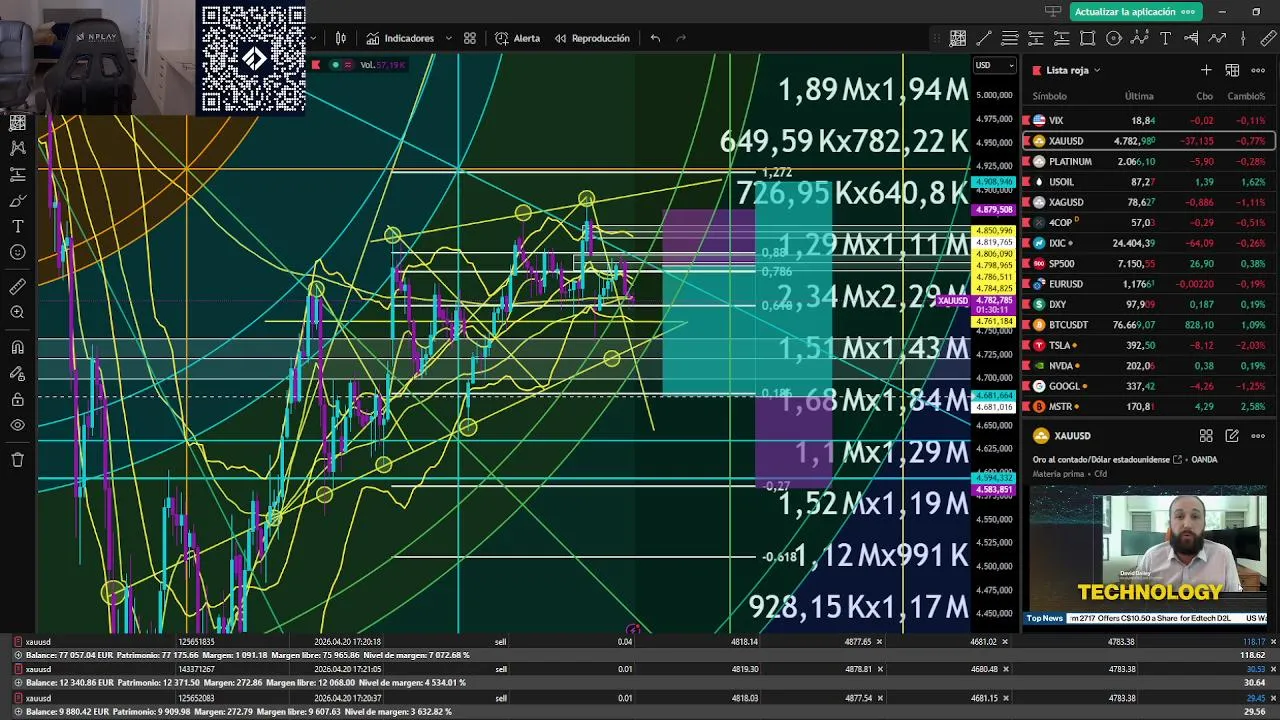Open the Indicadores panel

click(400, 38)
